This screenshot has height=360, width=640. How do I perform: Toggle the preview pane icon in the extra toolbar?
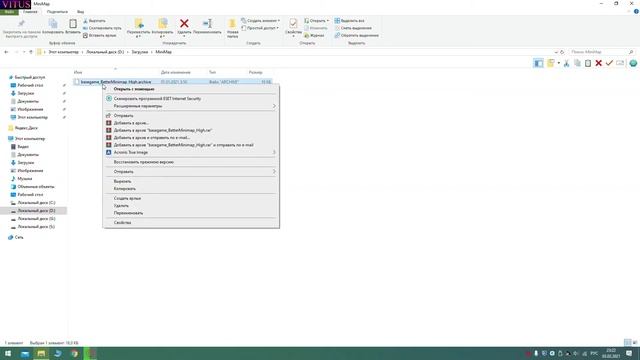[538, 63]
